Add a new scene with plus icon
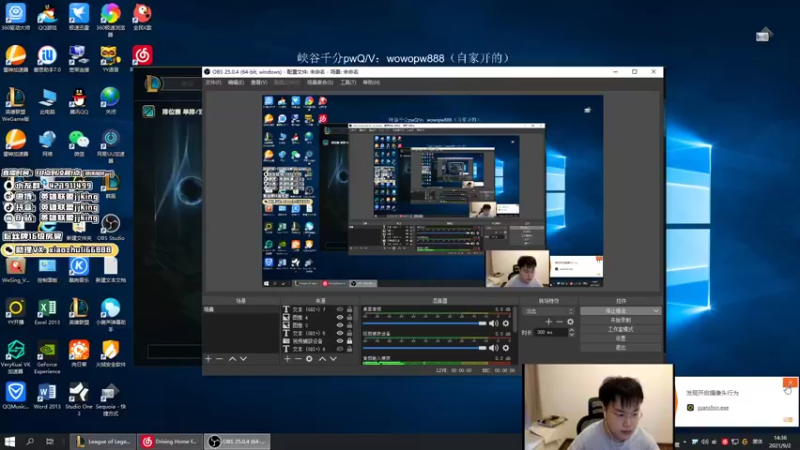The height and width of the screenshot is (450, 800). point(208,359)
